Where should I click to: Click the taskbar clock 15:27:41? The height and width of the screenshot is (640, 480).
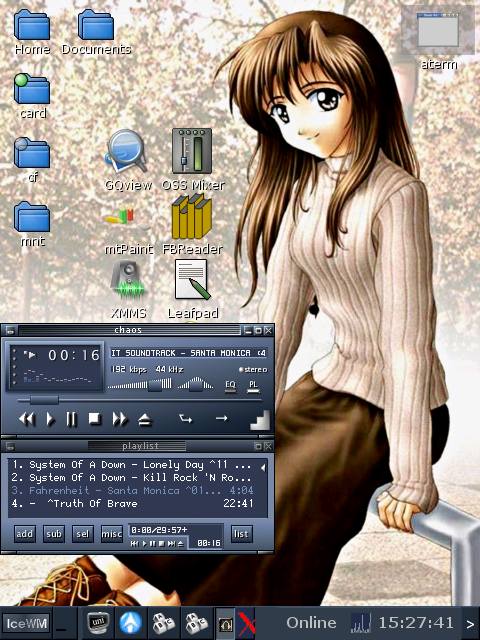(x=416, y=623)
